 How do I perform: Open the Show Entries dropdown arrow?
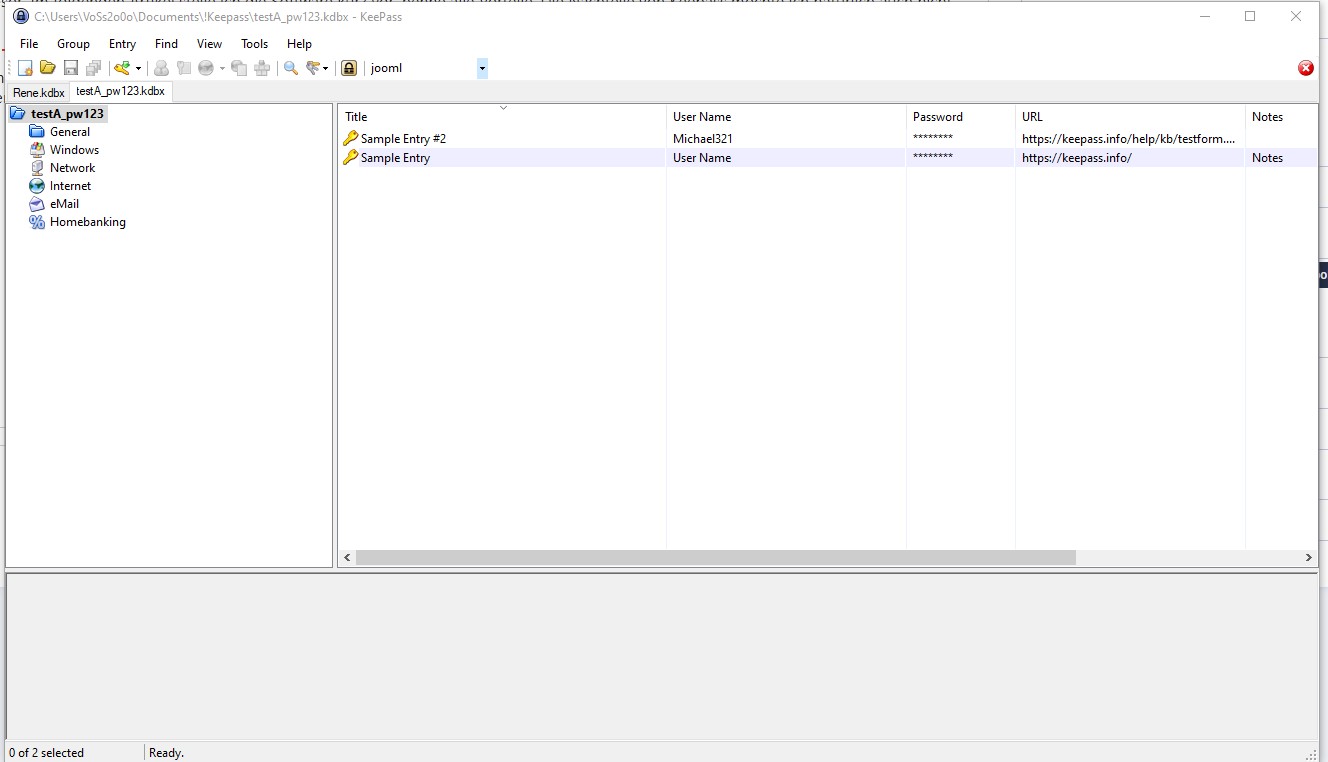[x=325, y=68]
